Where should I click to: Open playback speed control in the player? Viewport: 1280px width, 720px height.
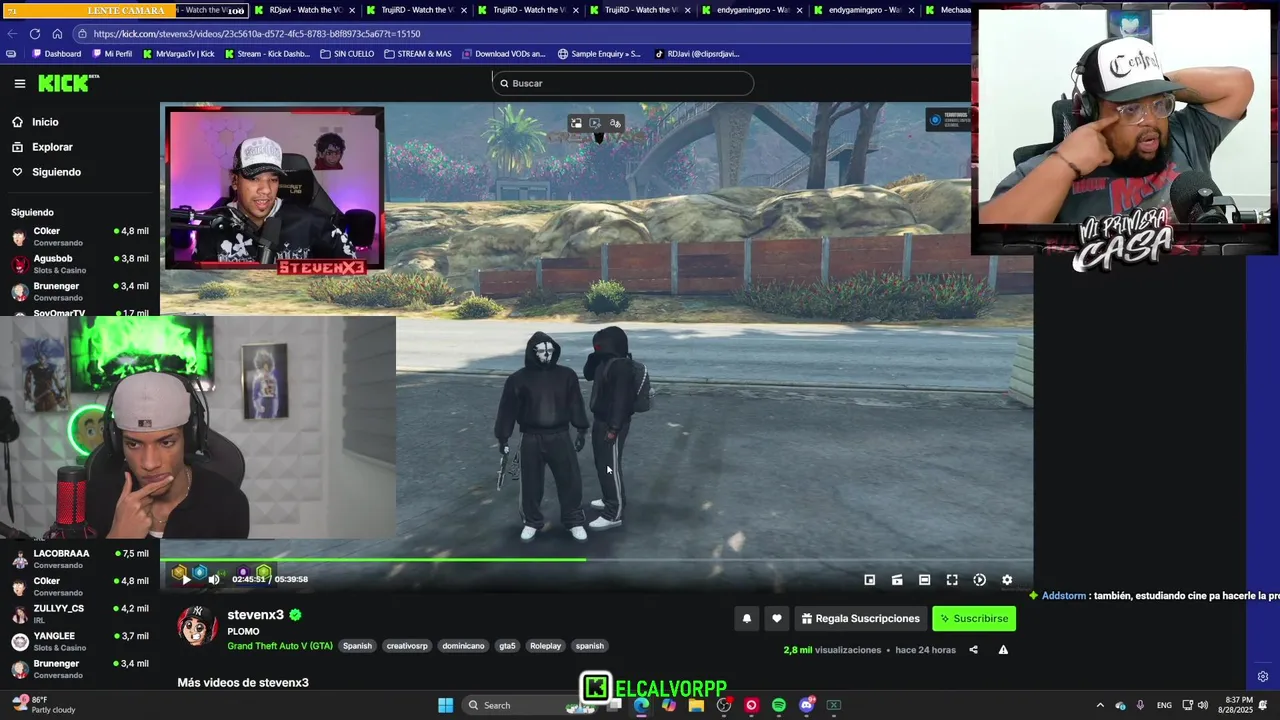[980, 580]
